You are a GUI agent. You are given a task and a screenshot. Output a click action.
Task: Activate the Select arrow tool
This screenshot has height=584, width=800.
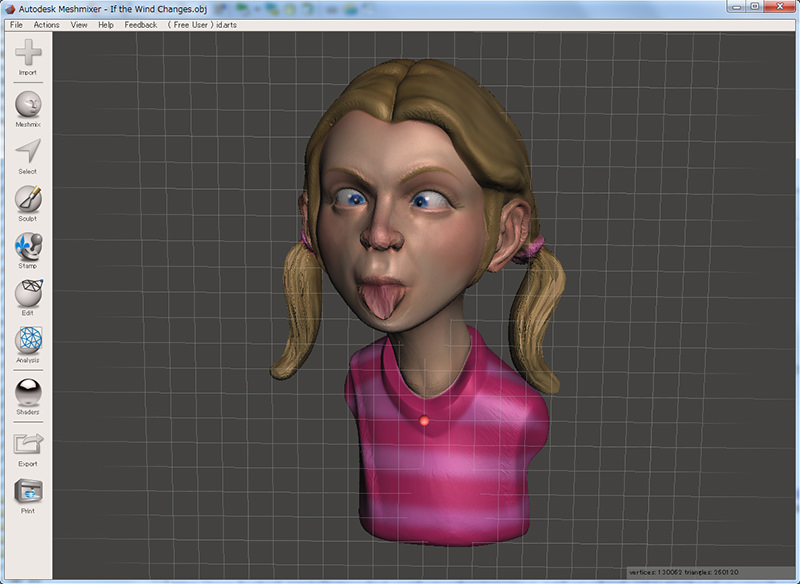point(28,152)
